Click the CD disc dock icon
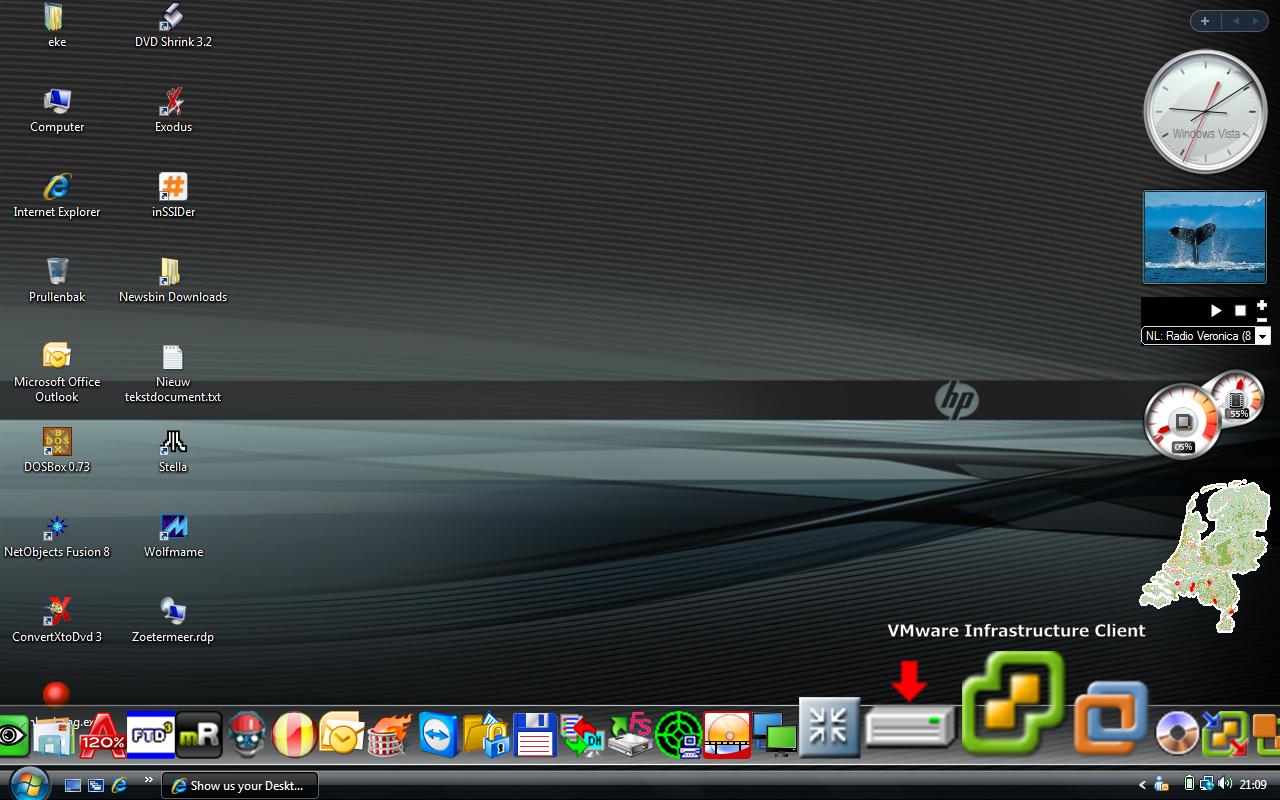This screenshot has height=800, width=1280. pos(1177,733)
